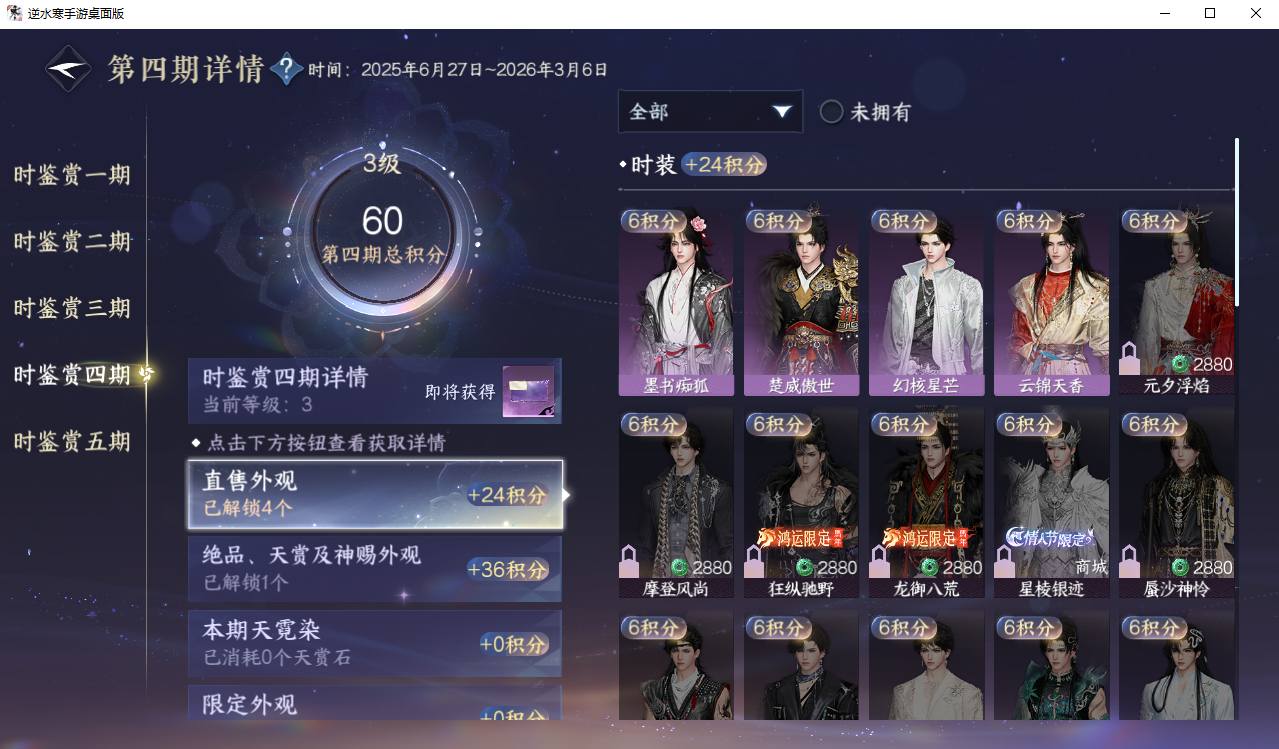Toggle the 未拥有 filter radio button
This screenshot has width=1279, height=749.
click(x=831, y=112)
